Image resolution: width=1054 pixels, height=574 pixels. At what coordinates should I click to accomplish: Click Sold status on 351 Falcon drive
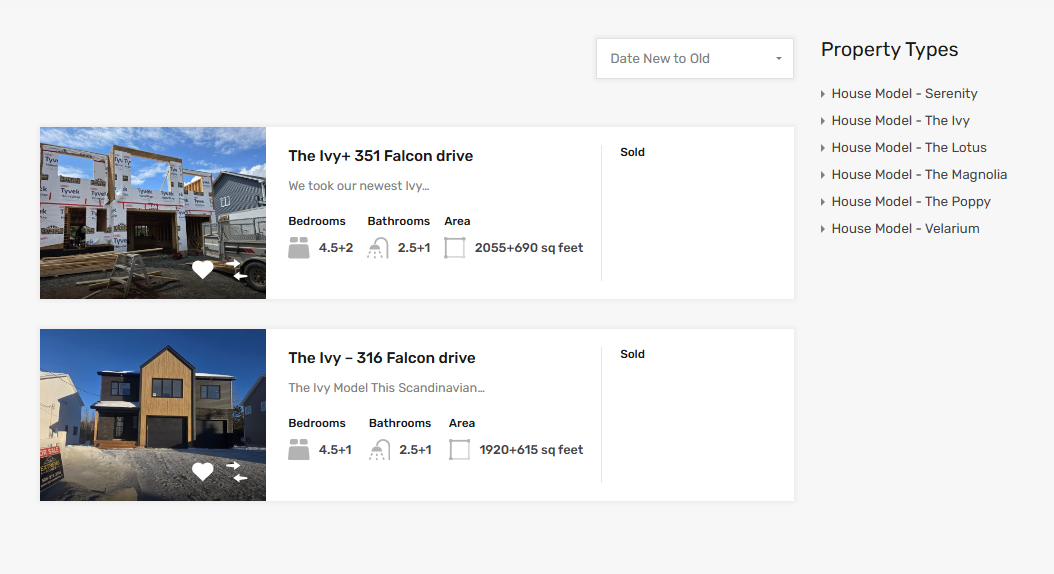[633, 152]
